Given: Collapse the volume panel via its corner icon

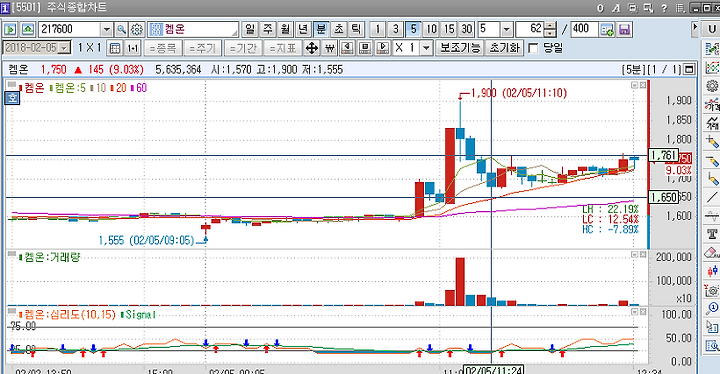Looking at the screenshot, I should [x=634, y=255].
